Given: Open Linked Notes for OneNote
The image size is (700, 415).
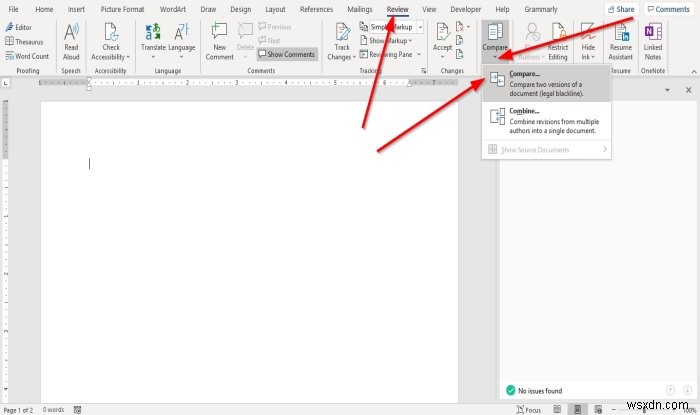Looking at the screenshot, I should (x=653, y=42).
